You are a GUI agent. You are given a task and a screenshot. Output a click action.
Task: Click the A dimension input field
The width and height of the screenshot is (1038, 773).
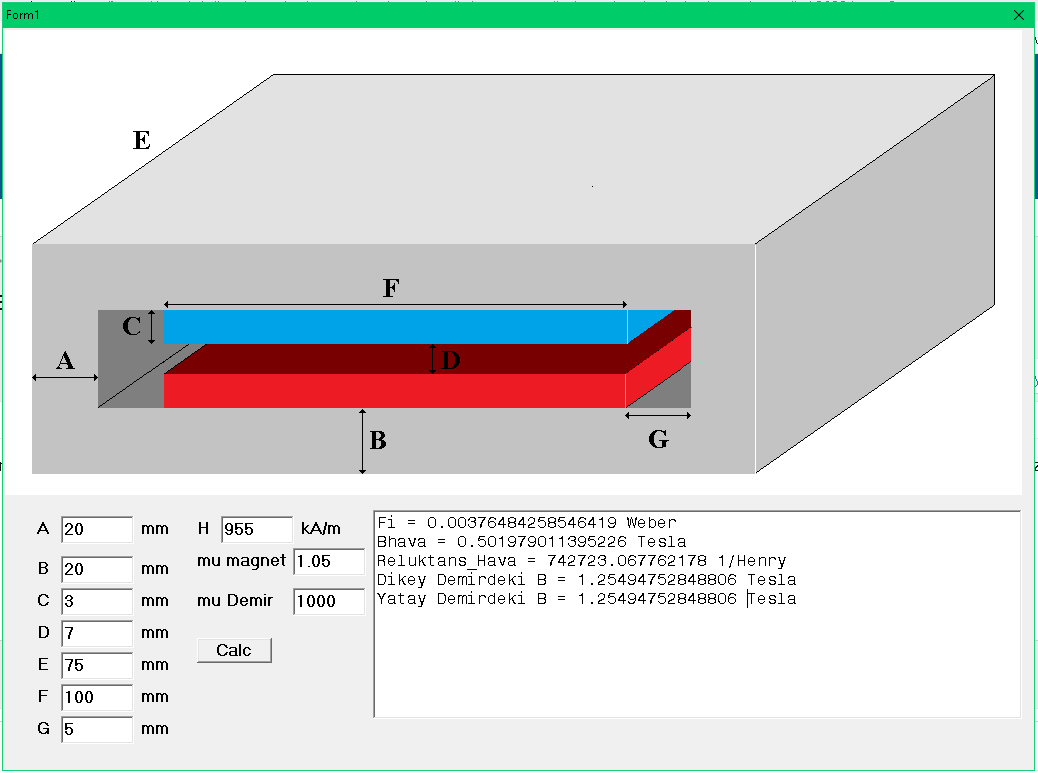coord(96,529)
